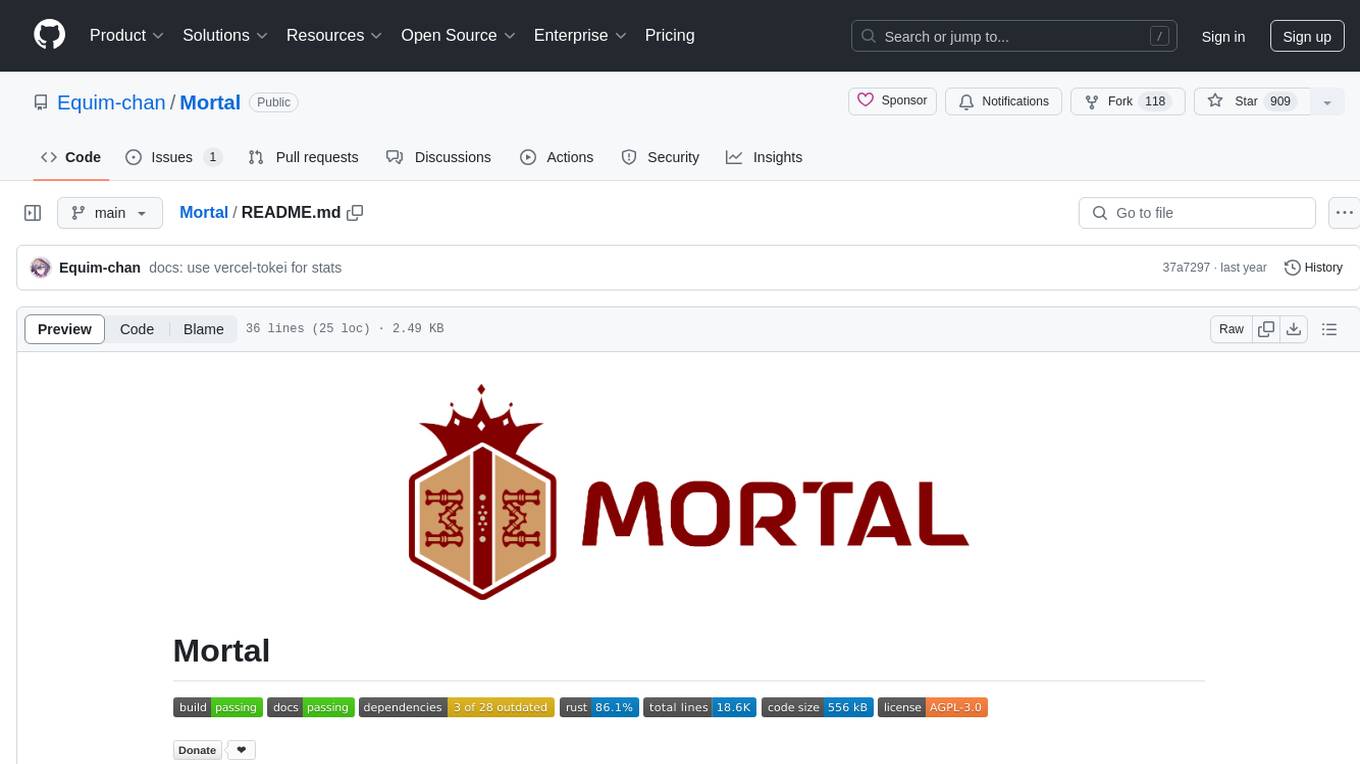Expand the Product menu
The width and height of the screenshot is (1360, 764).
(x=127, y=35)
